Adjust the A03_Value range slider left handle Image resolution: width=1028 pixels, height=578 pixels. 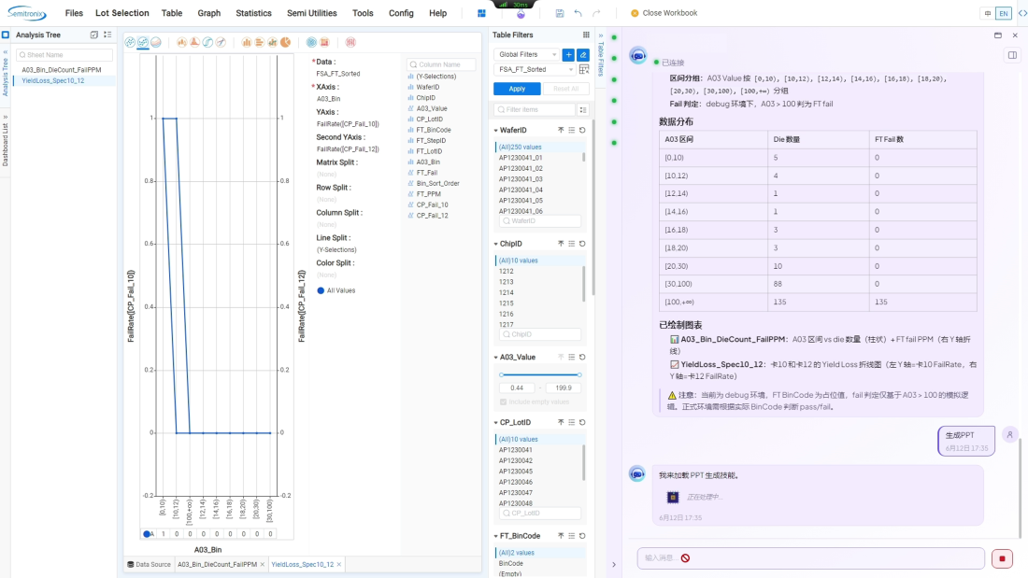tap(502, 375)
